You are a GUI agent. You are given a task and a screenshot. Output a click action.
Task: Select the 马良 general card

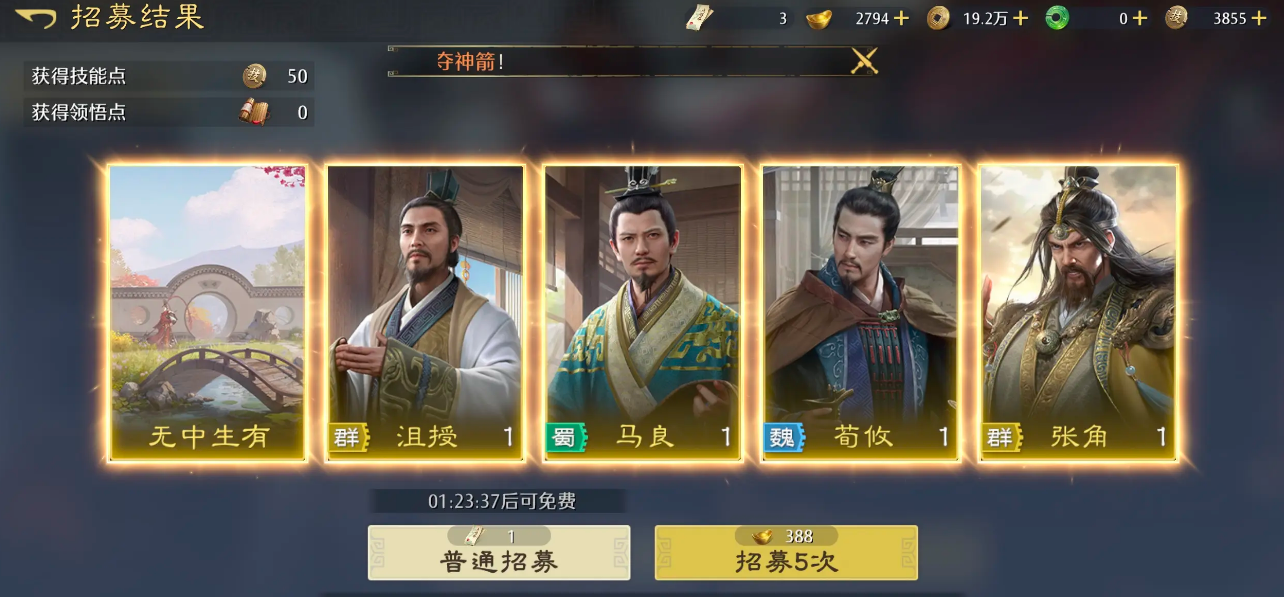(643, 312)
